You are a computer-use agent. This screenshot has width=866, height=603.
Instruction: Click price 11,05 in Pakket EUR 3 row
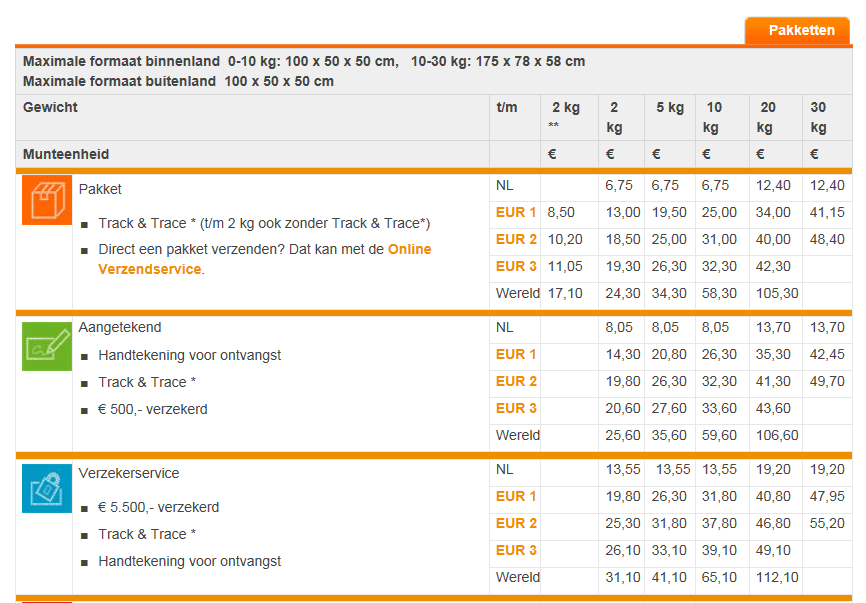point(565,267)
